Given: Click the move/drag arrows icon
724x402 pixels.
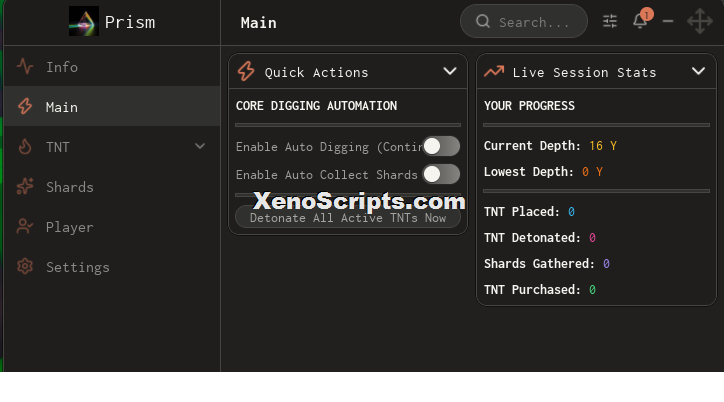Looking at the screenshot, I should tap(700, 21).
